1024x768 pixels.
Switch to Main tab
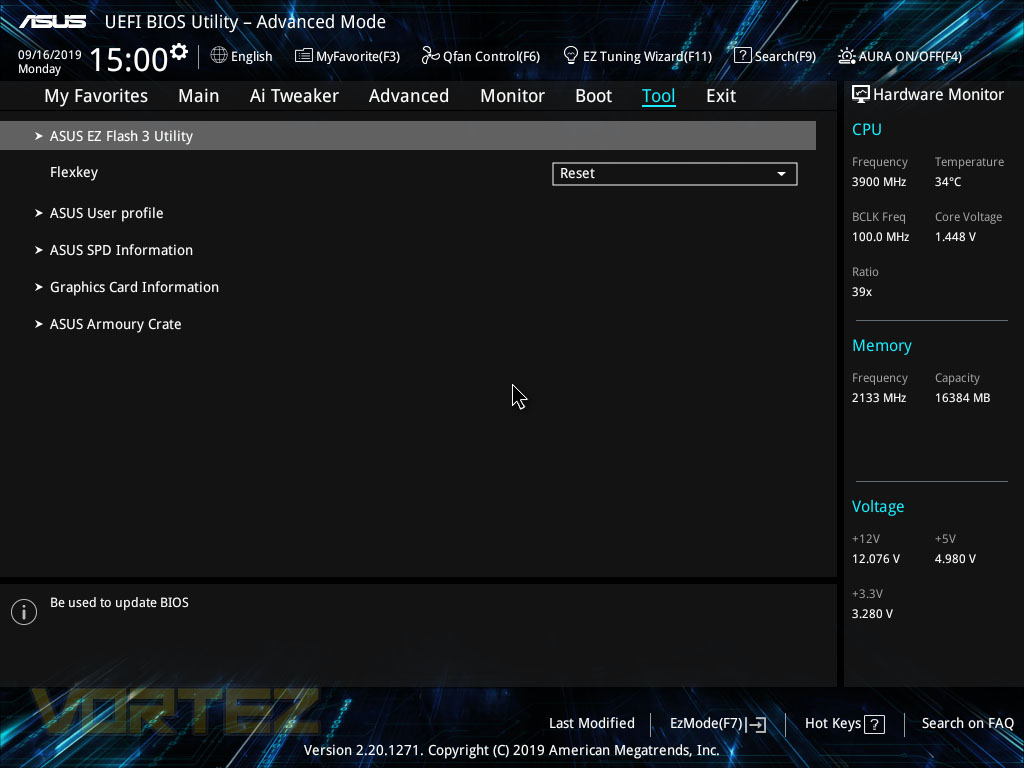coord(199,96)
